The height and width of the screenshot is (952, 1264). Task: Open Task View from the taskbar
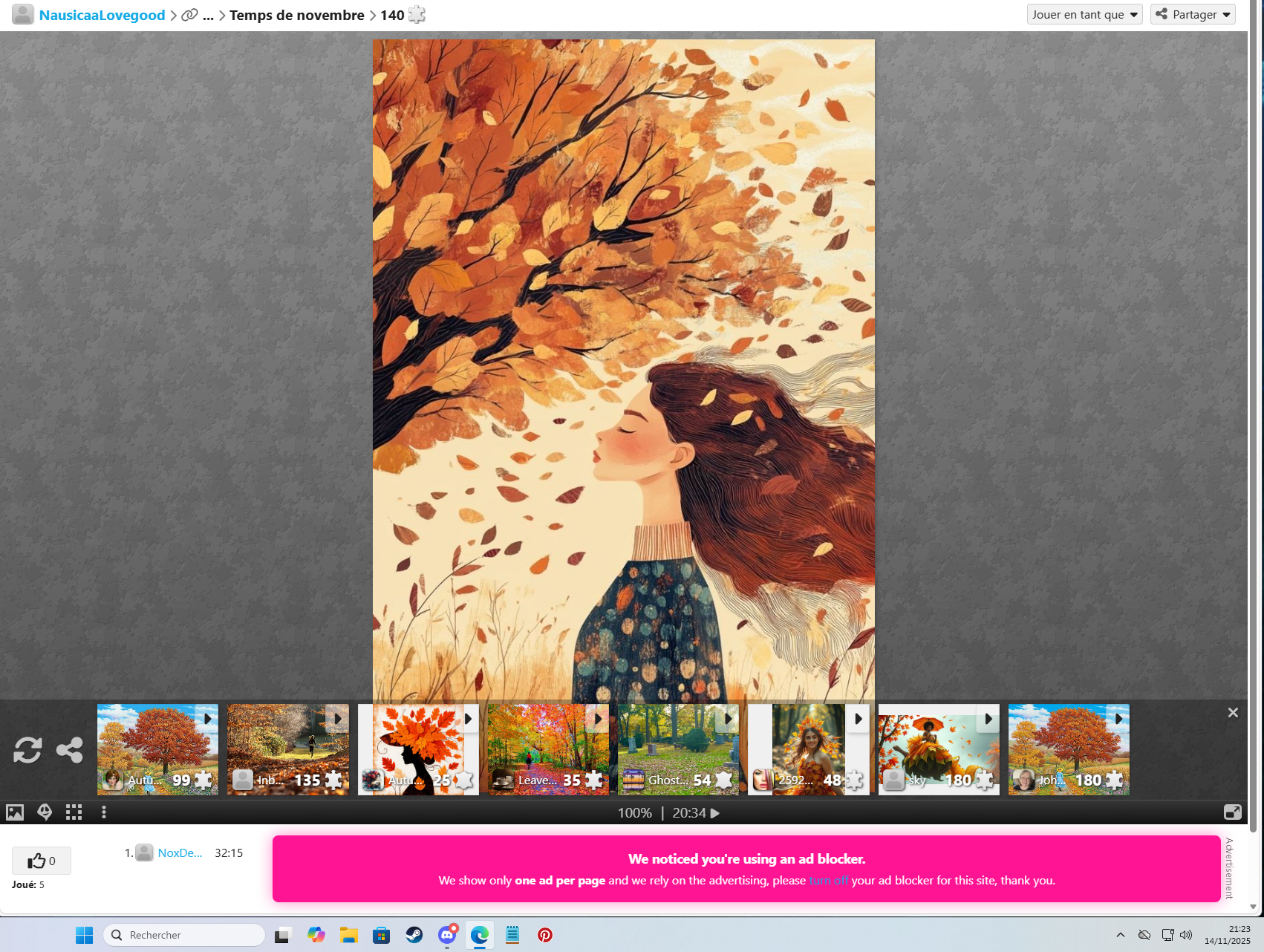tap(282, 935)
